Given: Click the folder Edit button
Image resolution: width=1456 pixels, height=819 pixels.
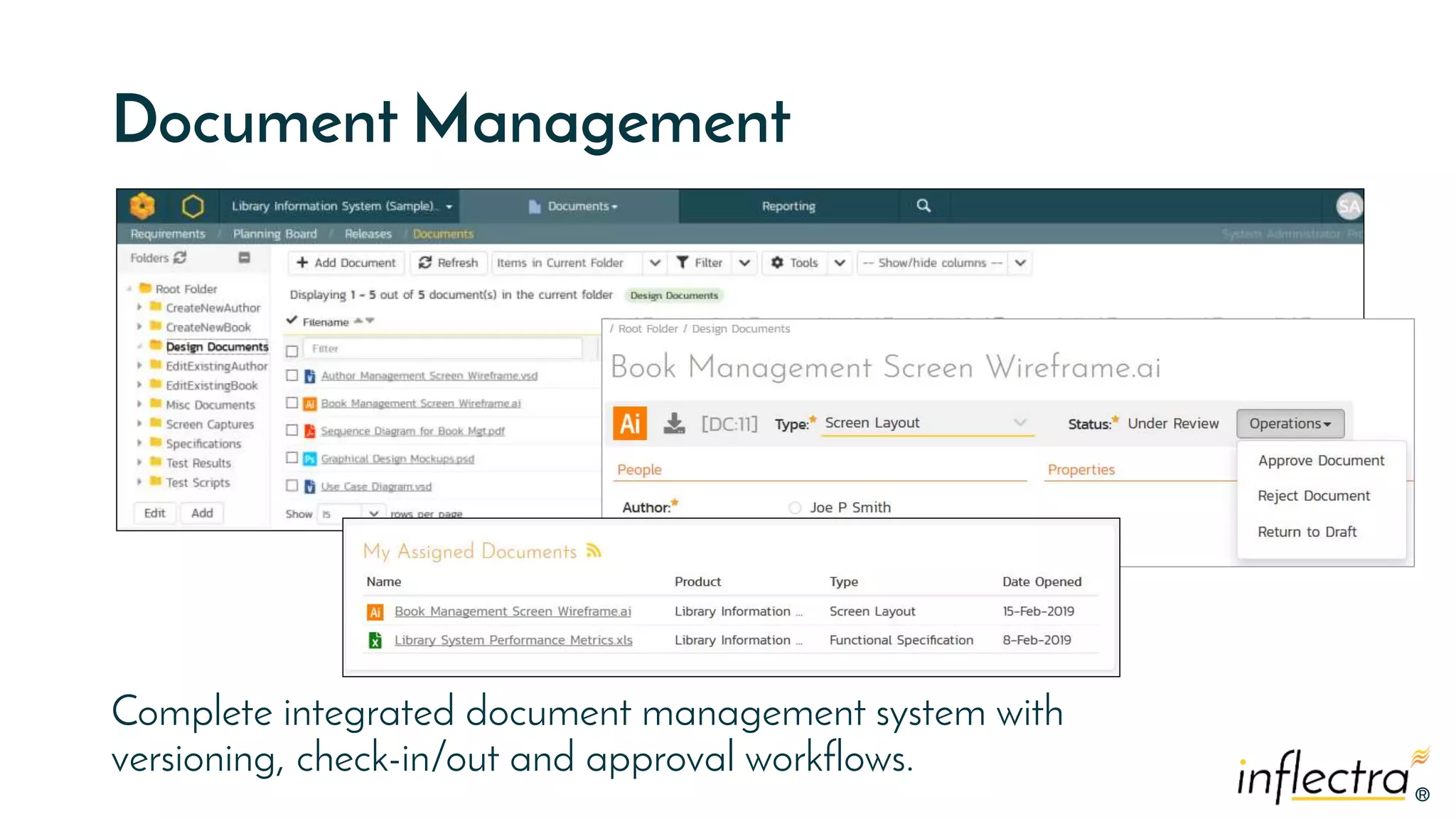Looking at the screenshot, I should pyautogui.click(x=154, y=513).
